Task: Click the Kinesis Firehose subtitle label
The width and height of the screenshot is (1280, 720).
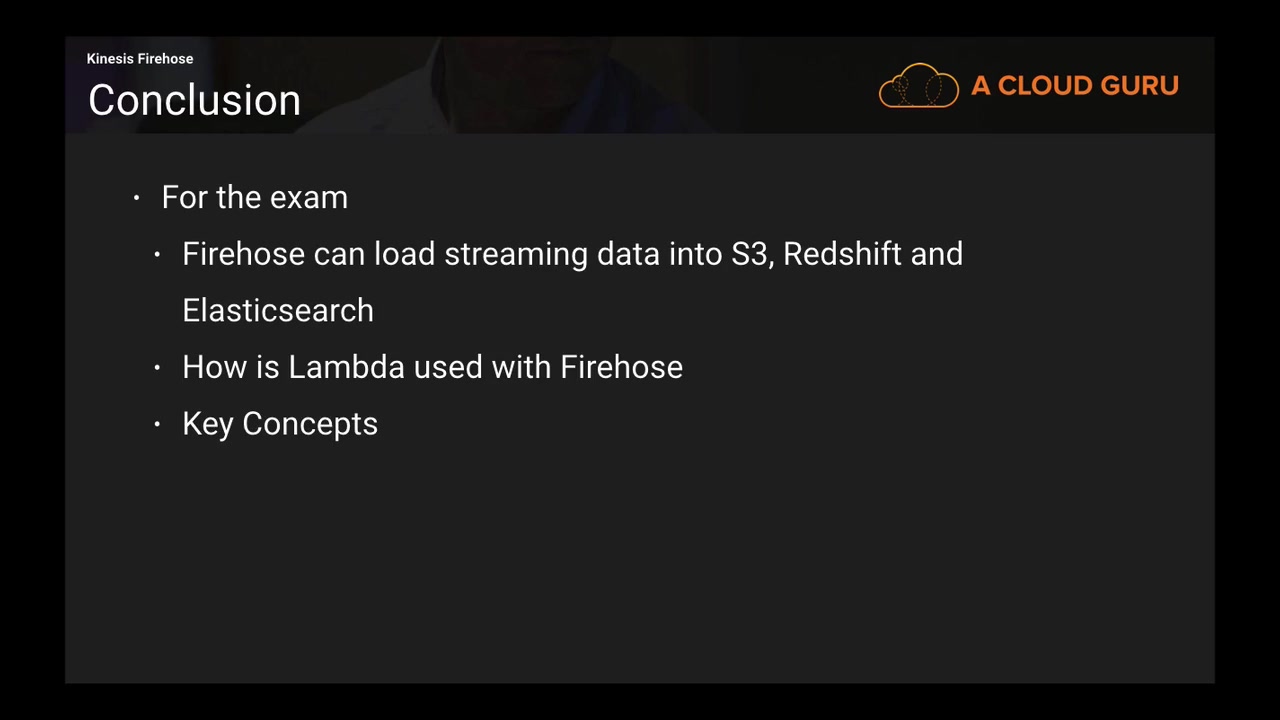Action: tap(140, 59)
